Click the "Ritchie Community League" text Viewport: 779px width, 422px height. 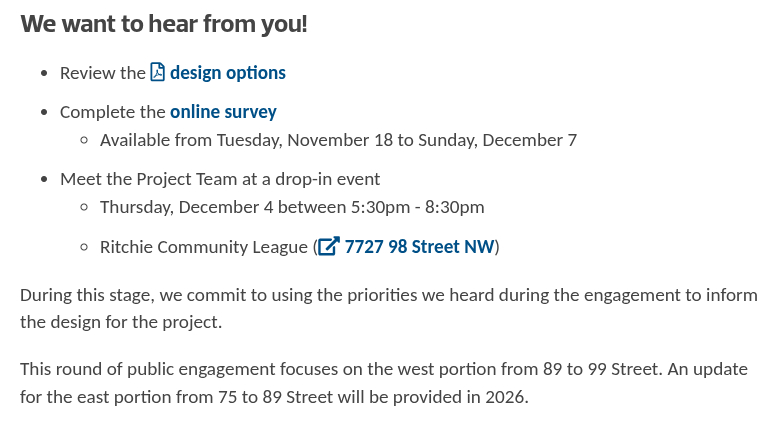click(x=203, y=247)
